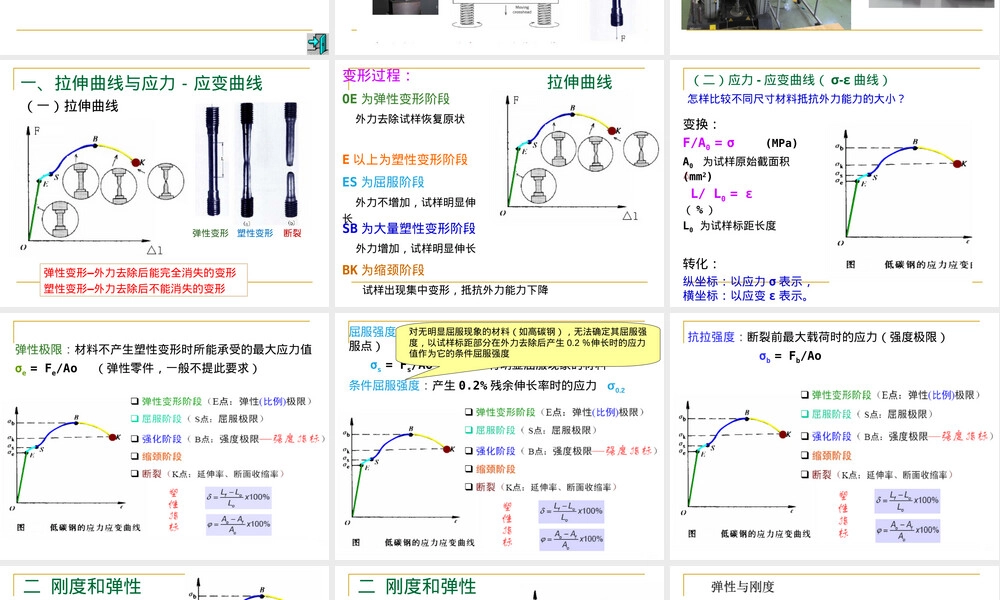Image resolution: width=1000 pixels, height=600 pixels.
Task: Select the slide titled 一、拉伸曲线与应力-应变曲线
Action: click(165, 183)
